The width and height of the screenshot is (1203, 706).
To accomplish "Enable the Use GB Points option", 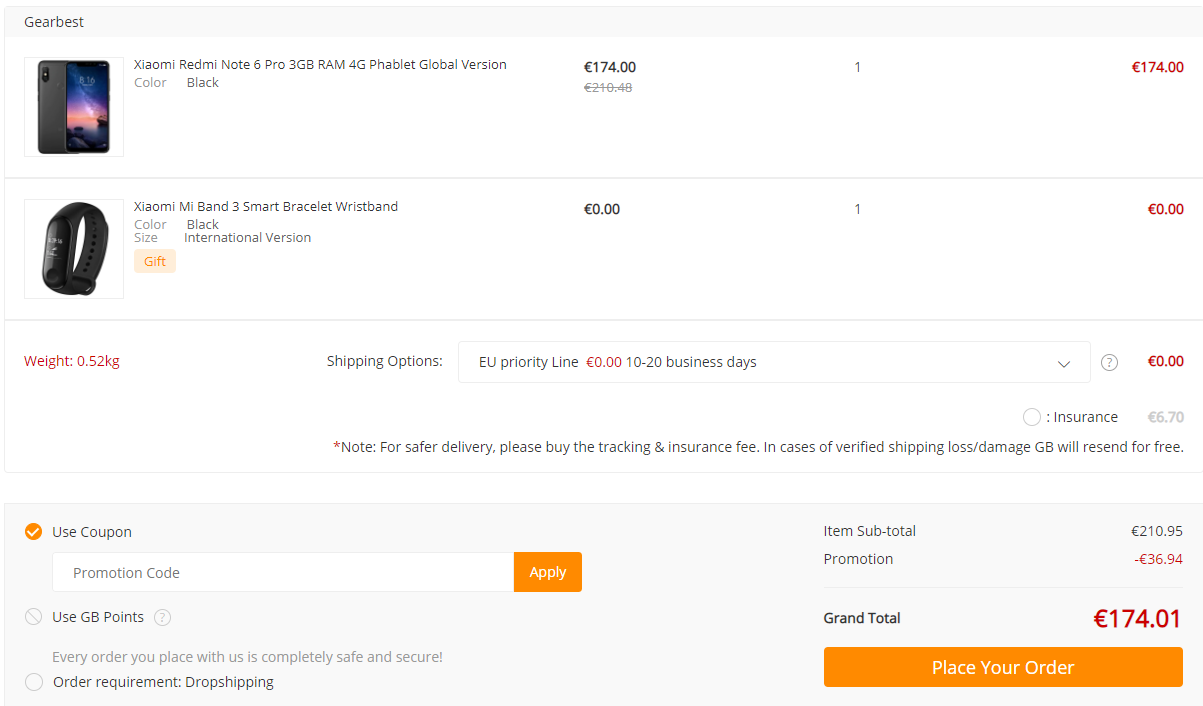I will point(34,617).
